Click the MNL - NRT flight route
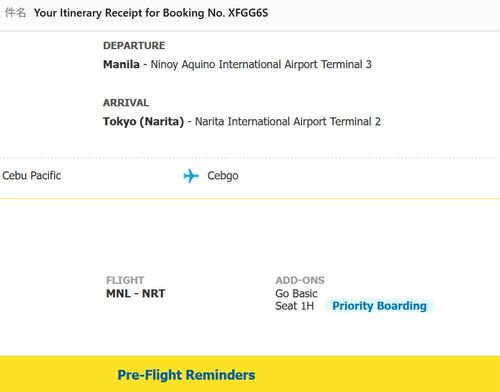The height and width of the screenshot is (392, 500). (x=136, y=294)
